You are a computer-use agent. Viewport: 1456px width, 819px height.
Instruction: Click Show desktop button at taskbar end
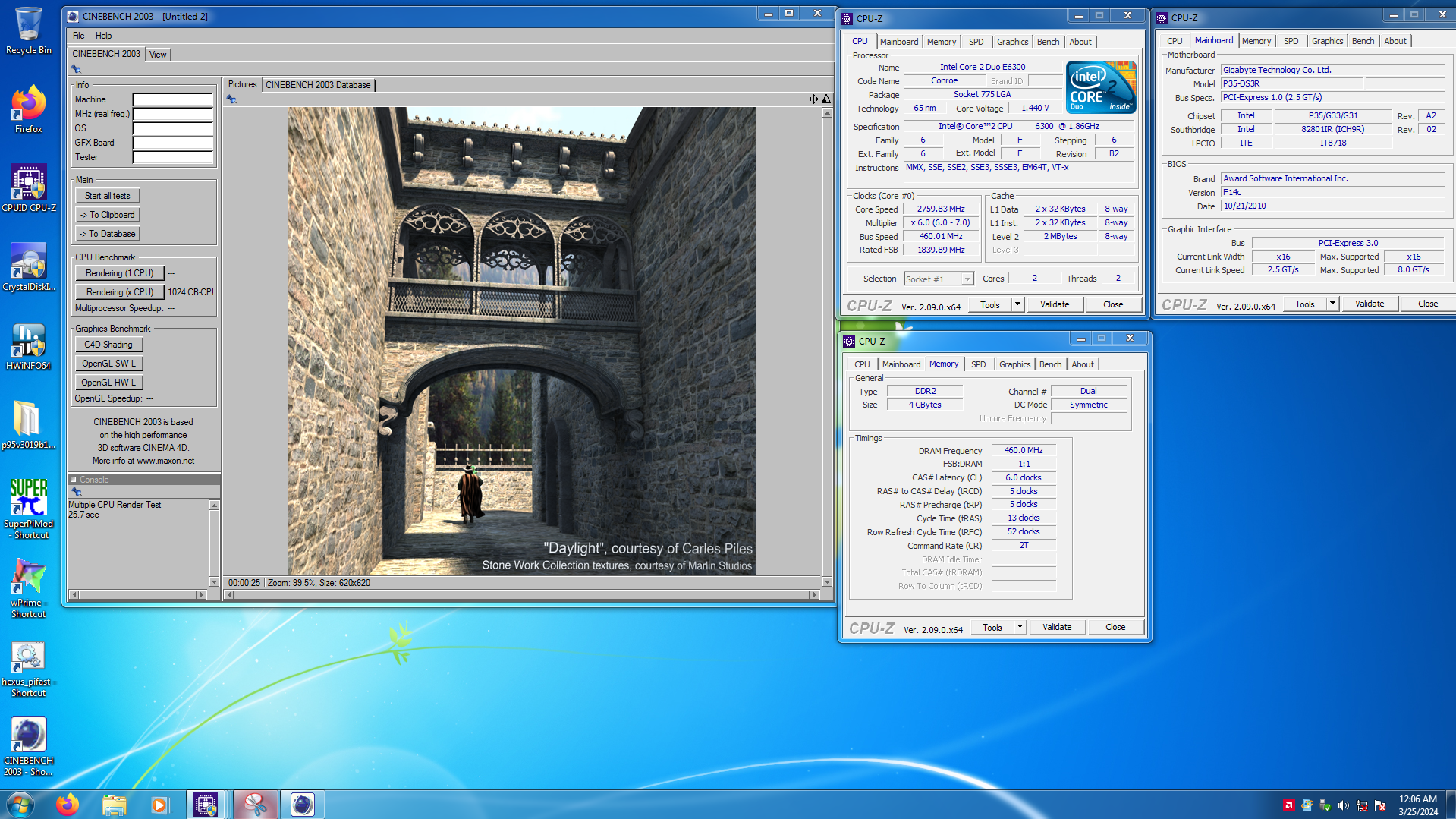click(1451, 805)
